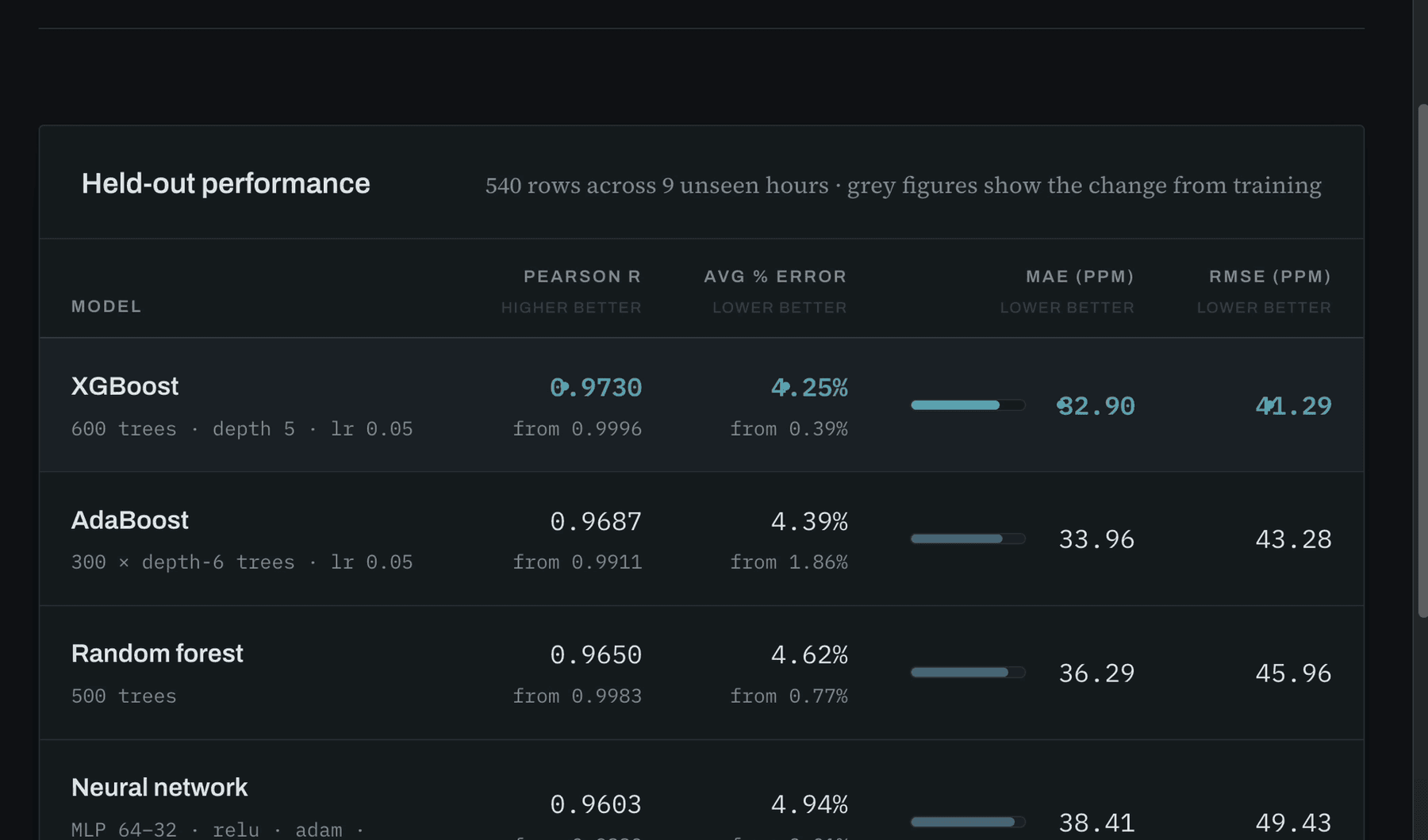Screen dimensions: 1428x840
Task: Click XGBoost RMSE value 41.29
Action: point(1293,406)
